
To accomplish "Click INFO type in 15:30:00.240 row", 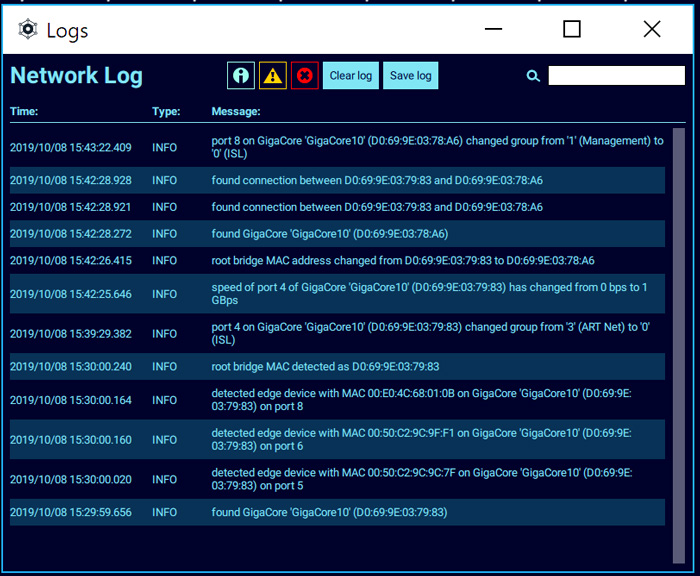I will pos(164,367).
